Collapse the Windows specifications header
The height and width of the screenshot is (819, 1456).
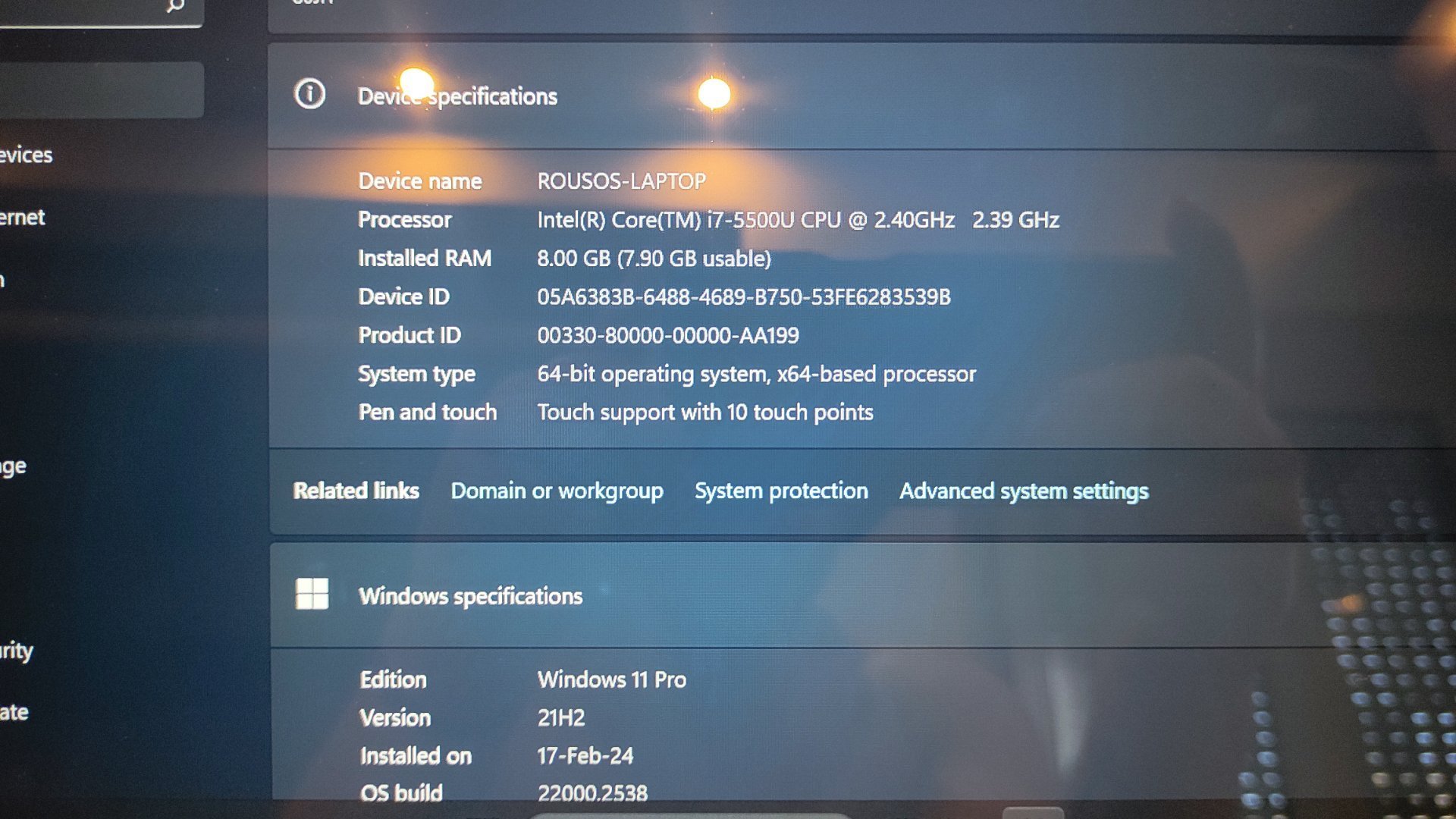coord(862,595)
